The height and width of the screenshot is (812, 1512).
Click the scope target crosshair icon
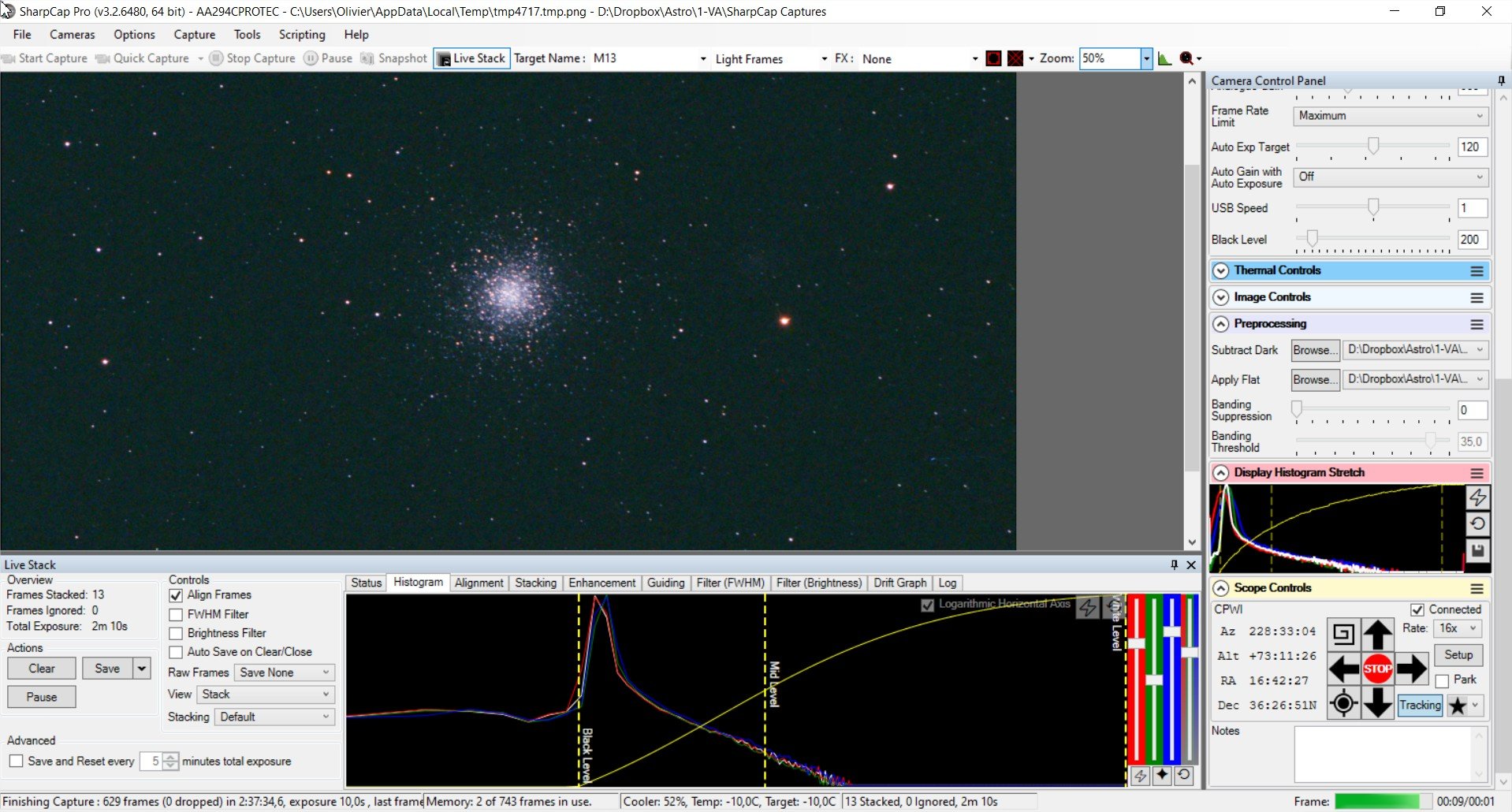coord(1343,702)
